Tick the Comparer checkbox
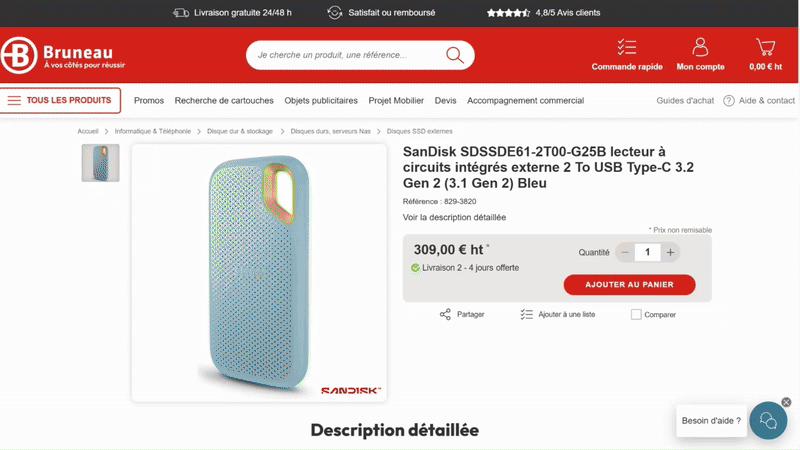This screenshot has width=800, height=450. pyautogui.click(x=636, y=314)
